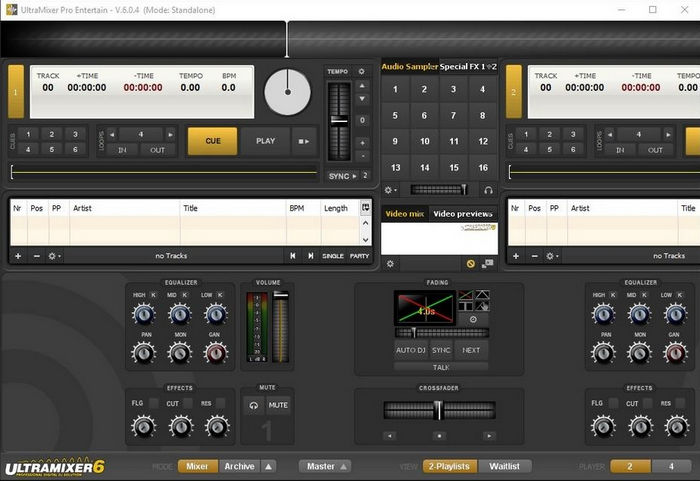Jump to the next track in the left playlist
The image size is (700, 481).
[310, 256]
